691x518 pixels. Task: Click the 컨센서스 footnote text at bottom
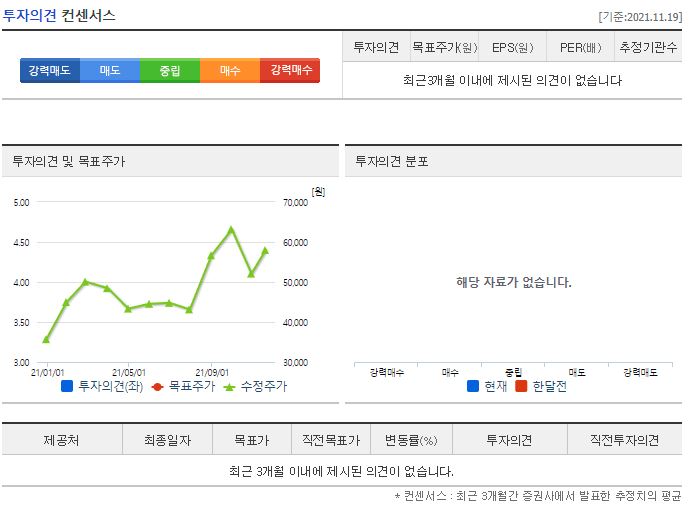pyautogui.click(x=538, y=496)
